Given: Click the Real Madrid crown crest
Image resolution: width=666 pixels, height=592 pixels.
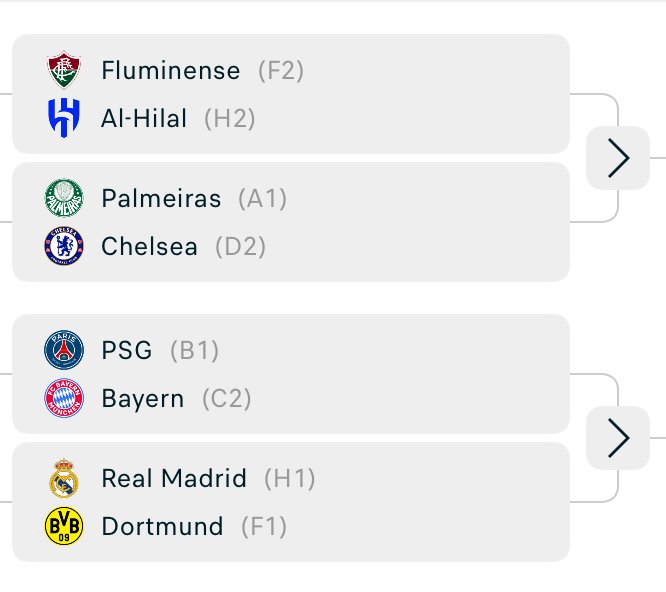Looking at the screenshot, I should (x=64, y=478).
